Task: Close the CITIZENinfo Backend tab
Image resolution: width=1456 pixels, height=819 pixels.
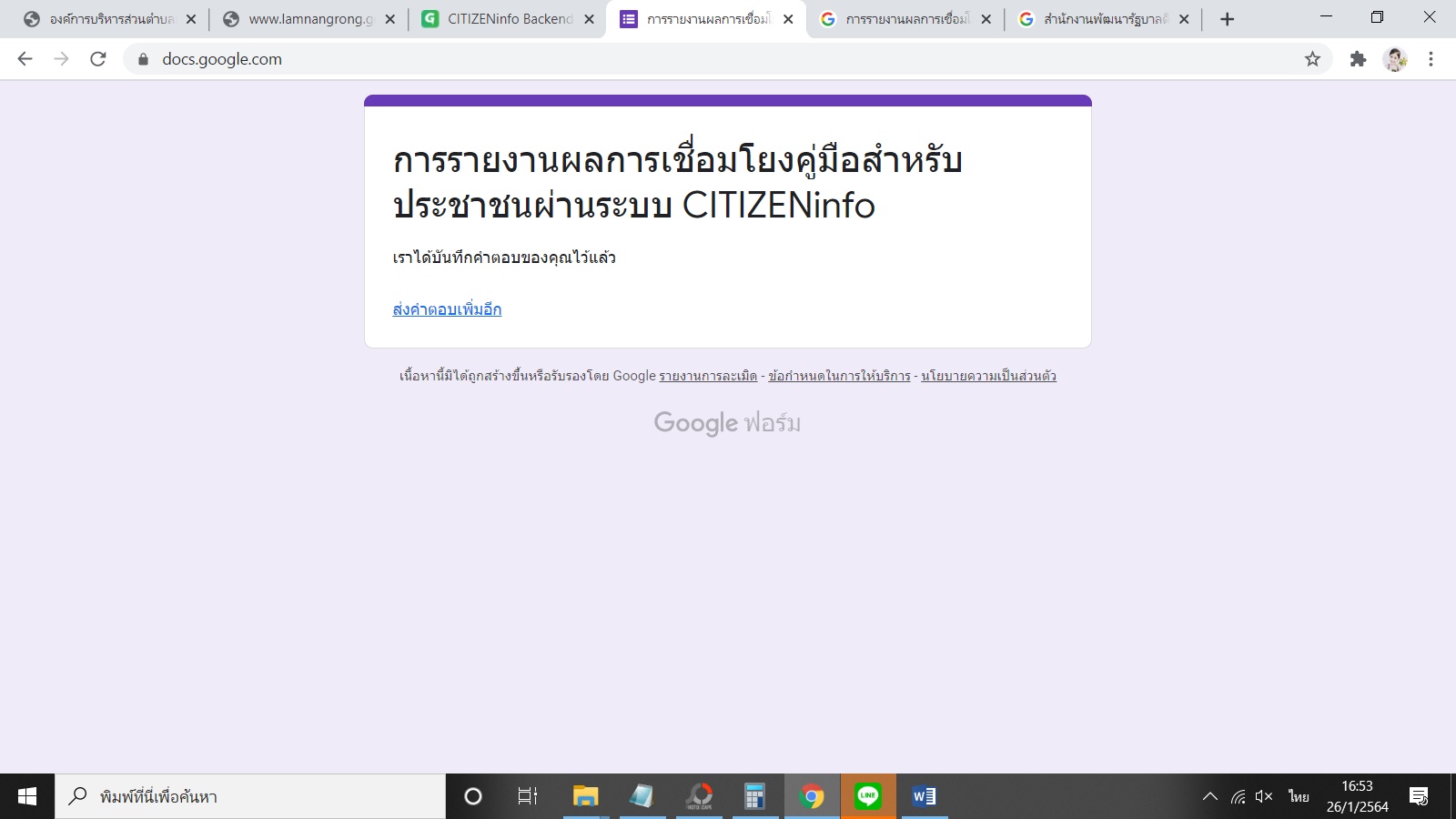Action: (589, 19)
